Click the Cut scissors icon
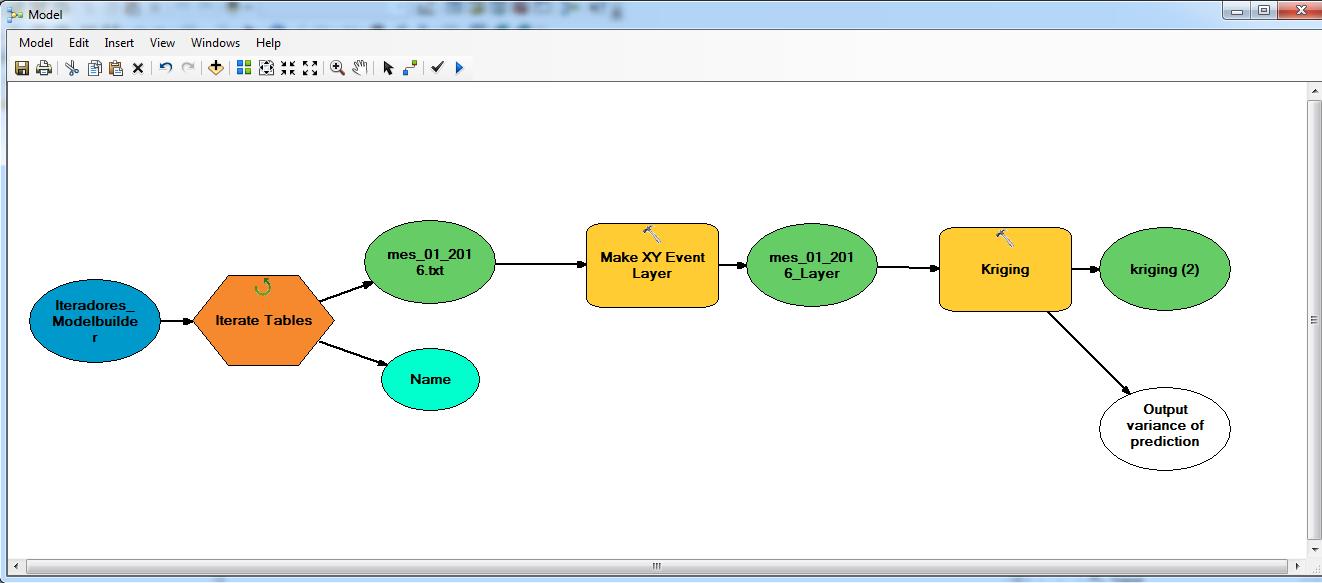Screen dimensions: 1322x583 tap(72, 68)
